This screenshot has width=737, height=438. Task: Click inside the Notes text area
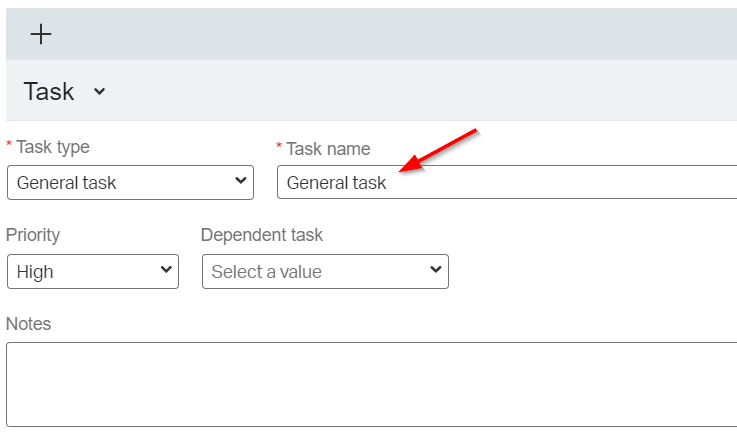[x=370, y=385]
